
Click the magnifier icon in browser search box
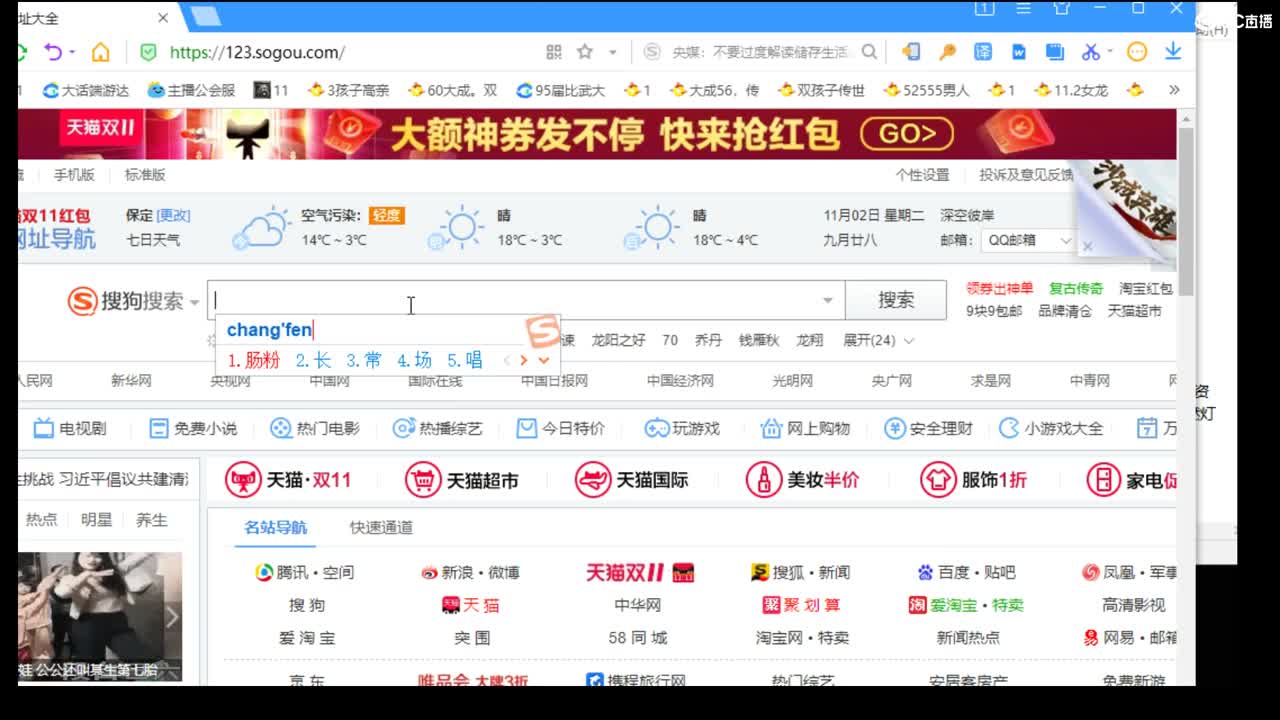coord(869,52)
